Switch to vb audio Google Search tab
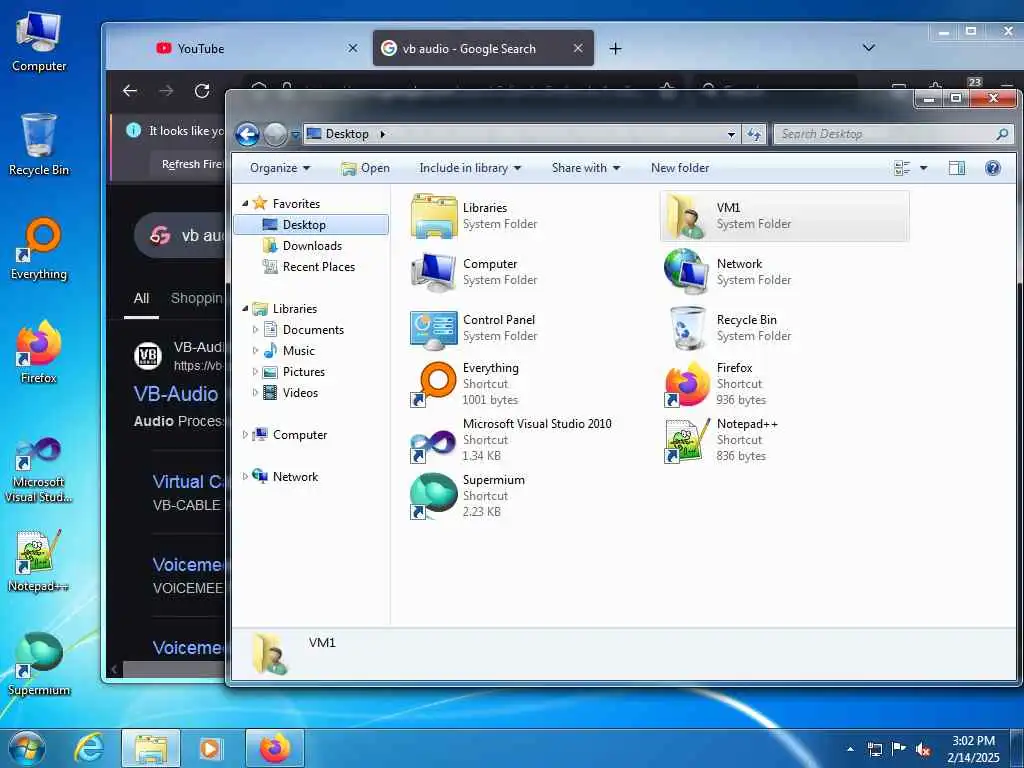The image size is (1024, 768). pos(483,48)
